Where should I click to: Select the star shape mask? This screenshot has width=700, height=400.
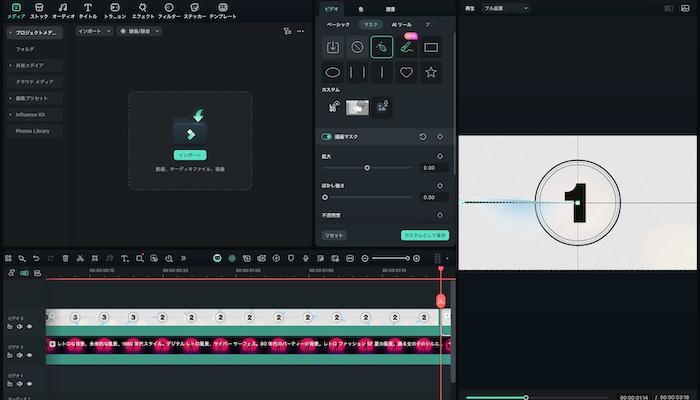point(431,72)
